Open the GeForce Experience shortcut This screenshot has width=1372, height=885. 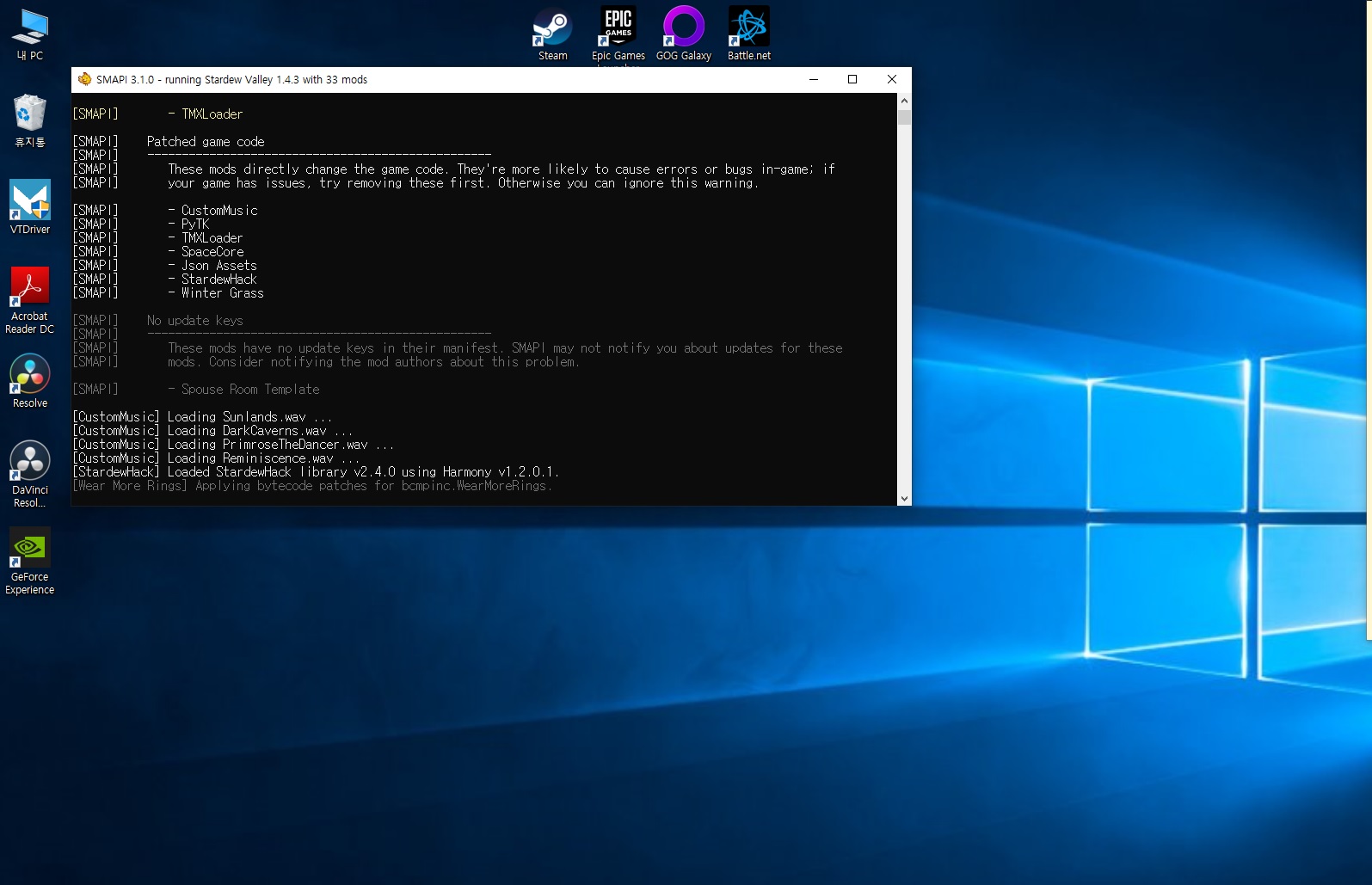point(30,561)
